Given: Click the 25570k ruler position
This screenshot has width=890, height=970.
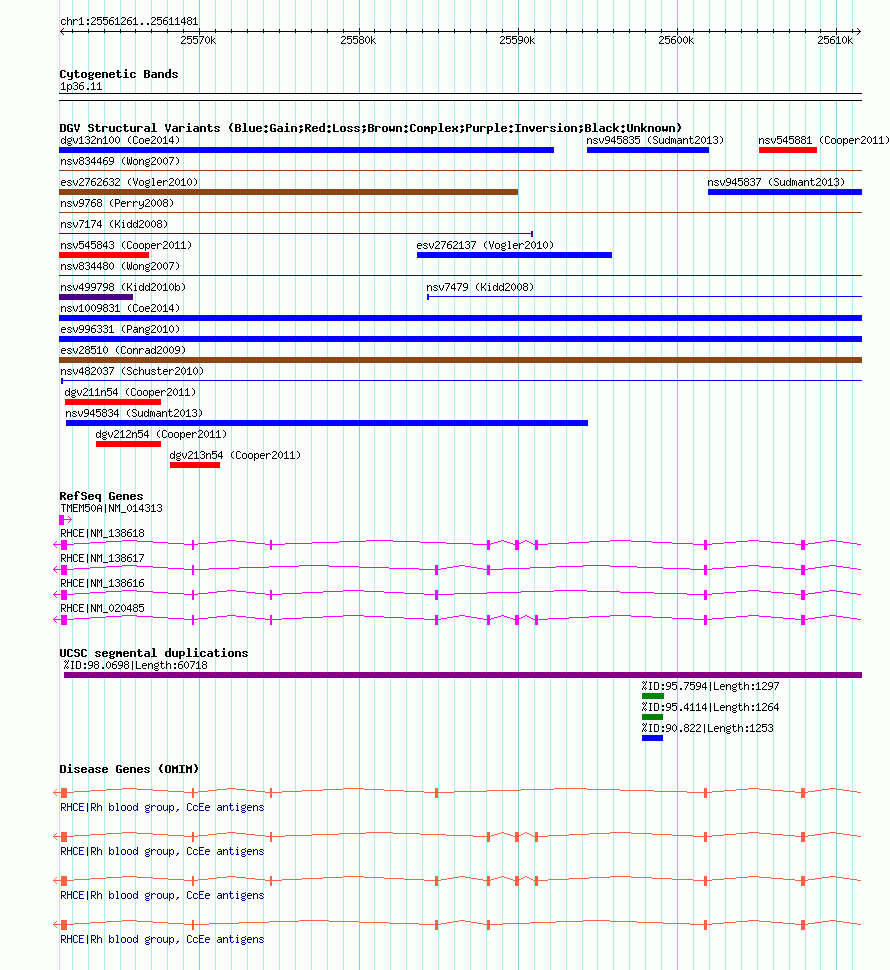Looking at the screenshot, I should coord(199,40).
